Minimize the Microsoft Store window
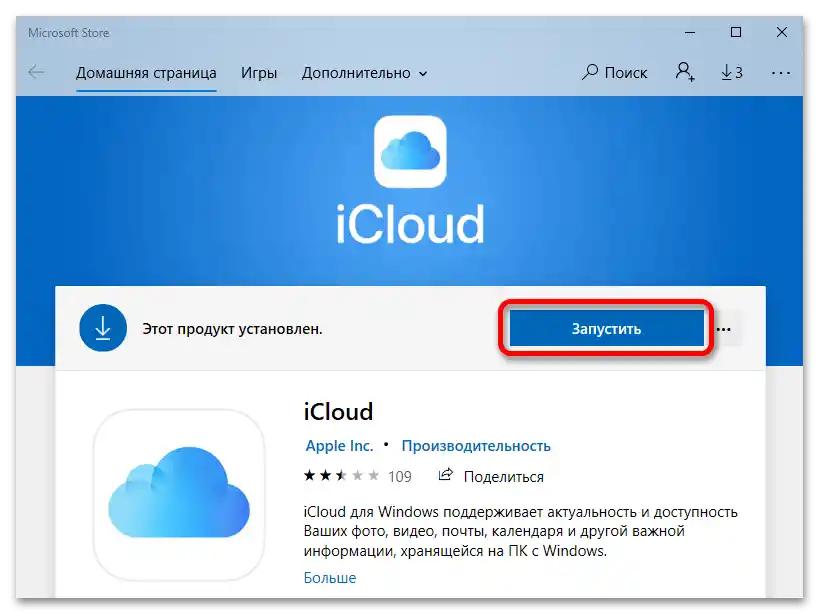The height and width of the screenshot is (614, 819). (x=690, y=32)
